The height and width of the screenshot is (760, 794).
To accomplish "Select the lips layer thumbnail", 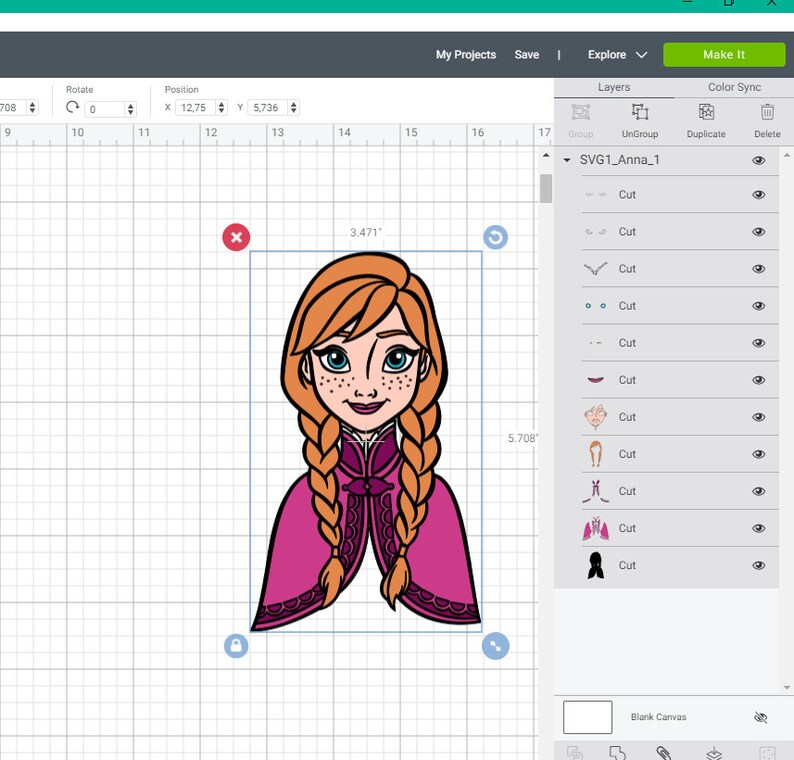I will [596, 380].
